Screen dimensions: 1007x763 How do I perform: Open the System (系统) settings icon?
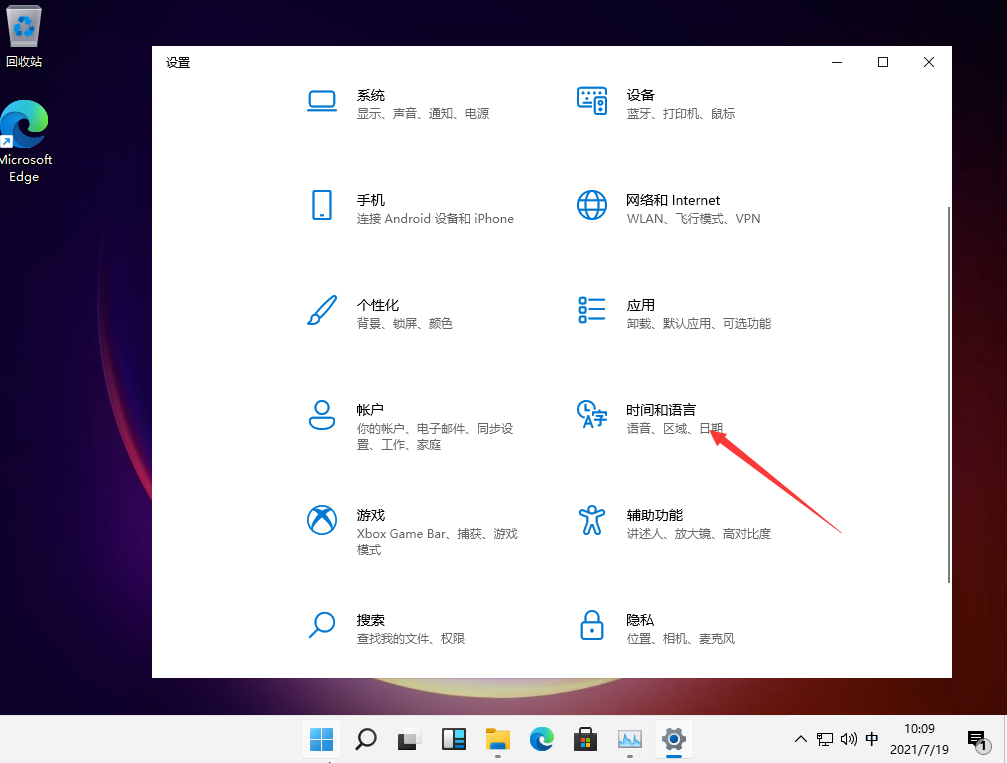click(x=322, y=100)
